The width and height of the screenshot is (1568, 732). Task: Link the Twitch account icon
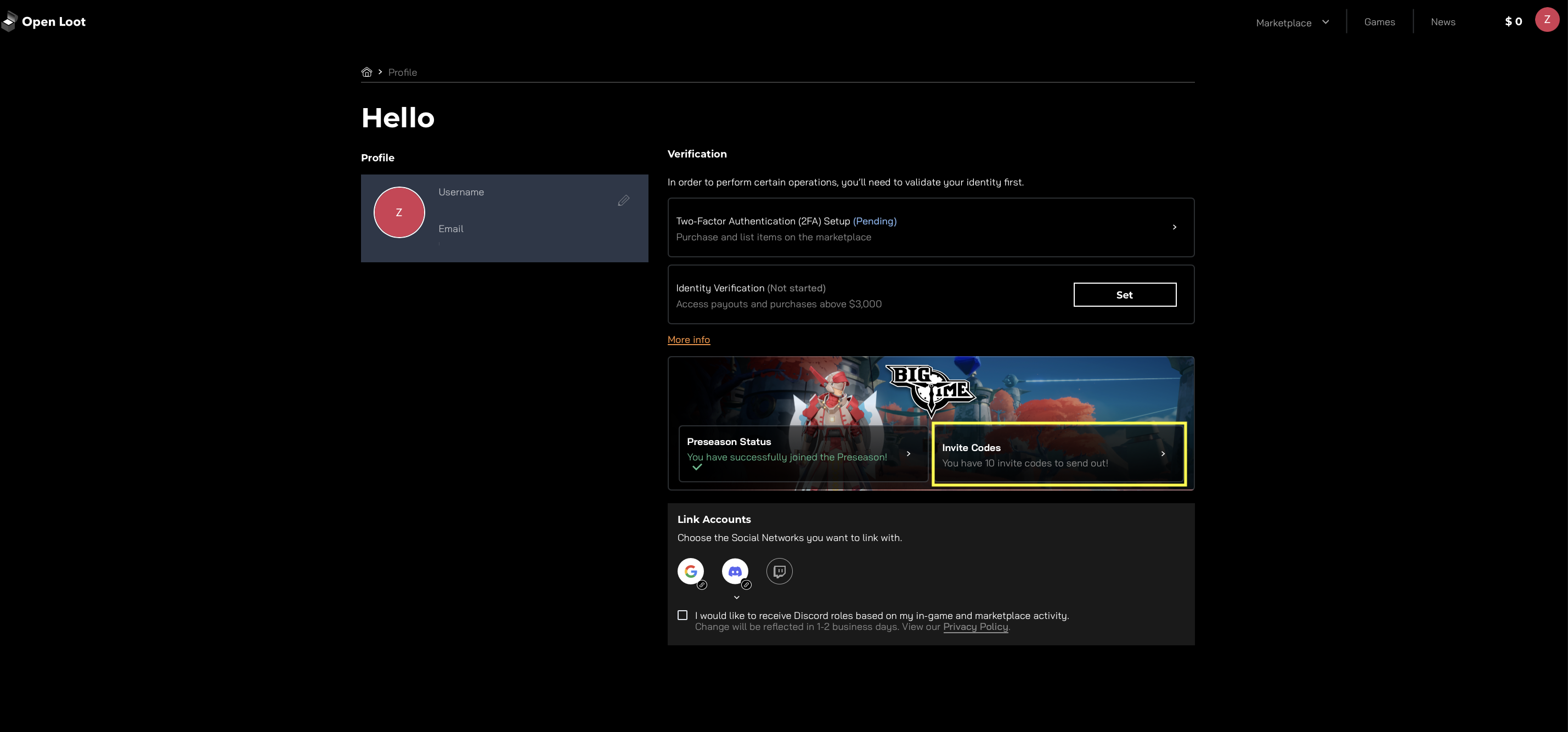pyautogui.click(x=779, y=571)
